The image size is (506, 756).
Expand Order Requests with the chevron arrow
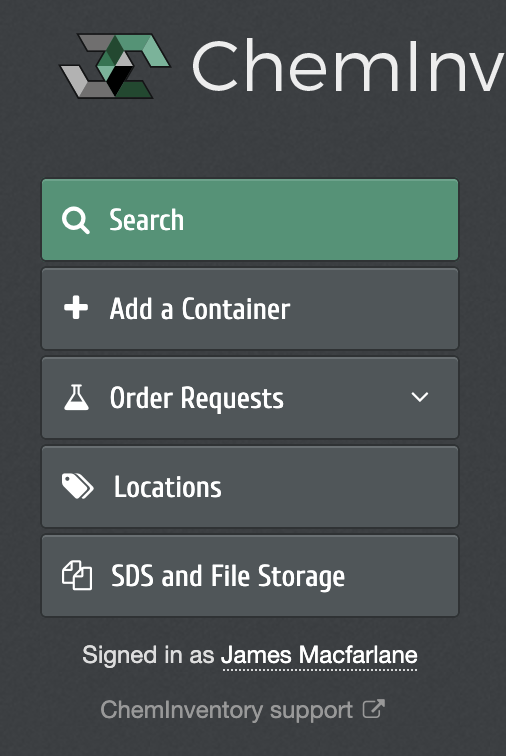[420, 397]
